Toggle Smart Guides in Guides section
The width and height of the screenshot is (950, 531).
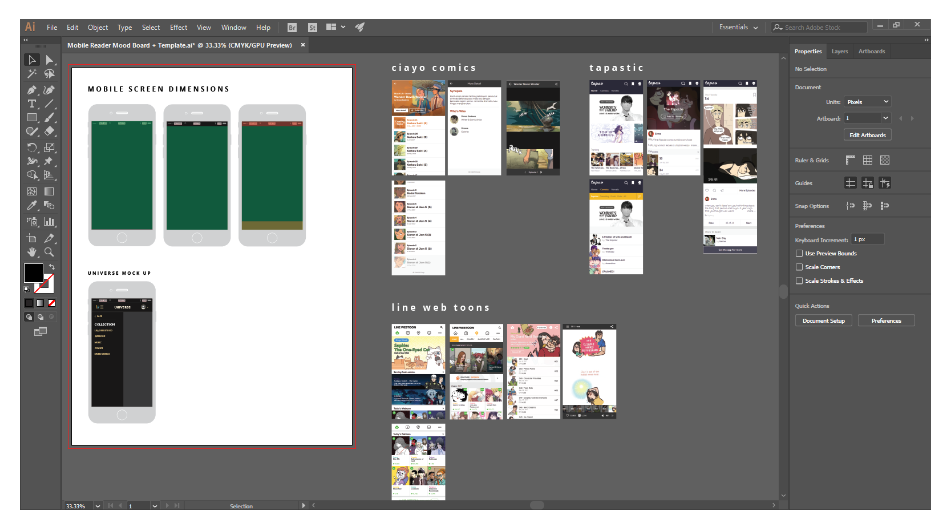tap(885, 182)
